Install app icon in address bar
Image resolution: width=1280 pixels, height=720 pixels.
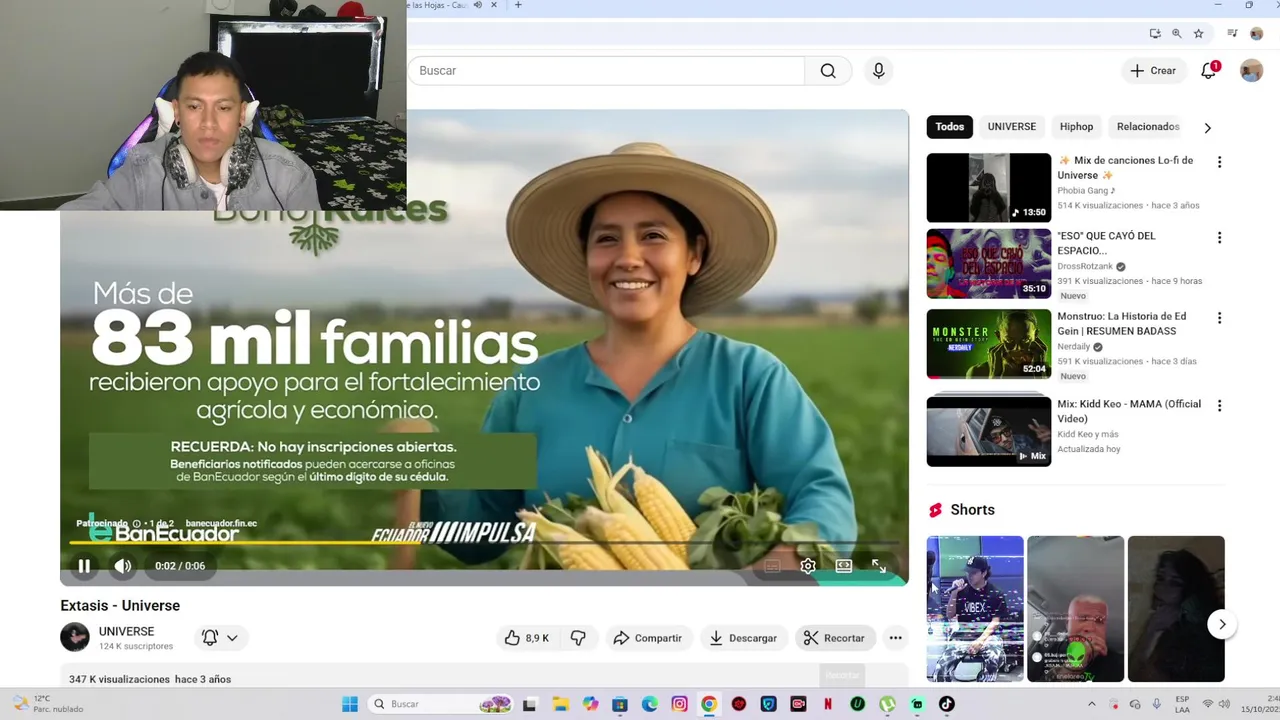pyautogui.click(x=1155, y=33)
